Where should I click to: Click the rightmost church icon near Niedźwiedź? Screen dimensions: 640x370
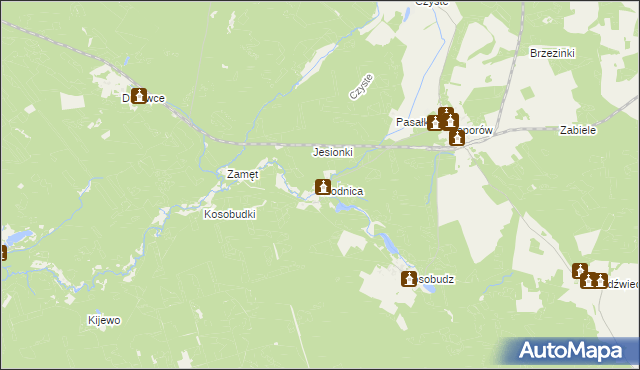[x=600, y=281]
